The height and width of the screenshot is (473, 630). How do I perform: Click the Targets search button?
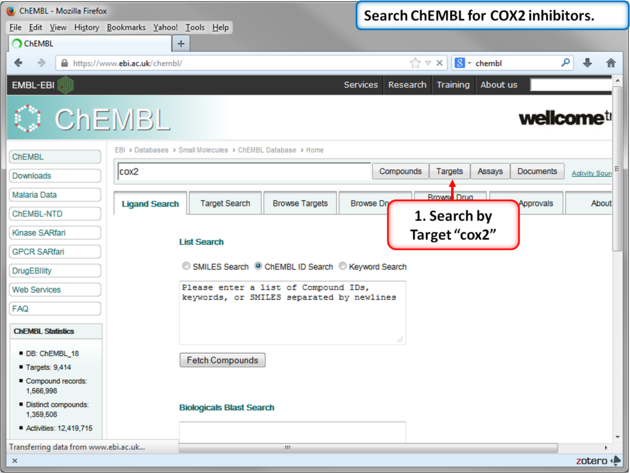(449, 171)
